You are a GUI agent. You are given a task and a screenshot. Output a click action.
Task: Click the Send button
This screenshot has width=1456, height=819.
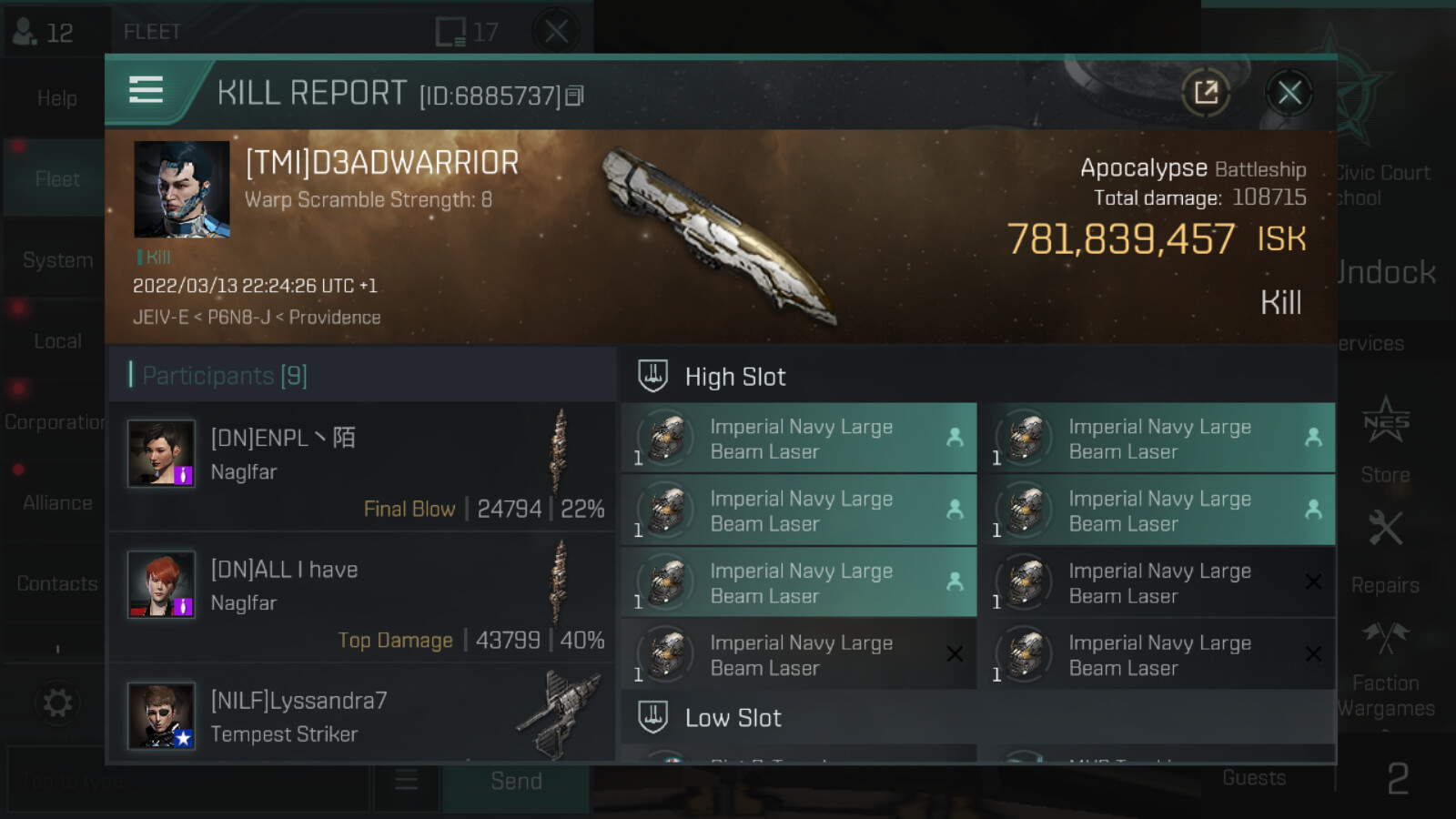pyautogui.click(x=516, y=781)
